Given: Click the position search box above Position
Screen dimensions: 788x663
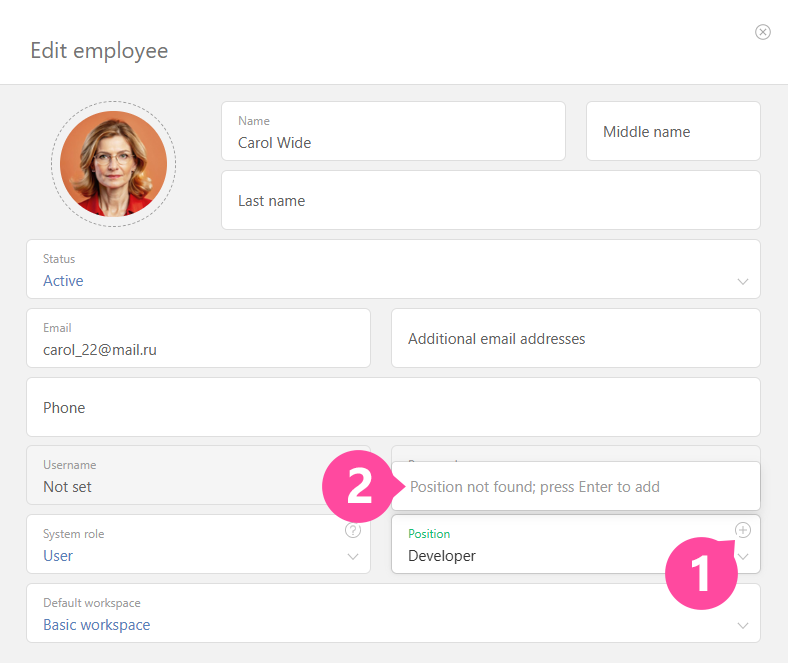Looking at the screenshot, I should click(x=575, y=487).
